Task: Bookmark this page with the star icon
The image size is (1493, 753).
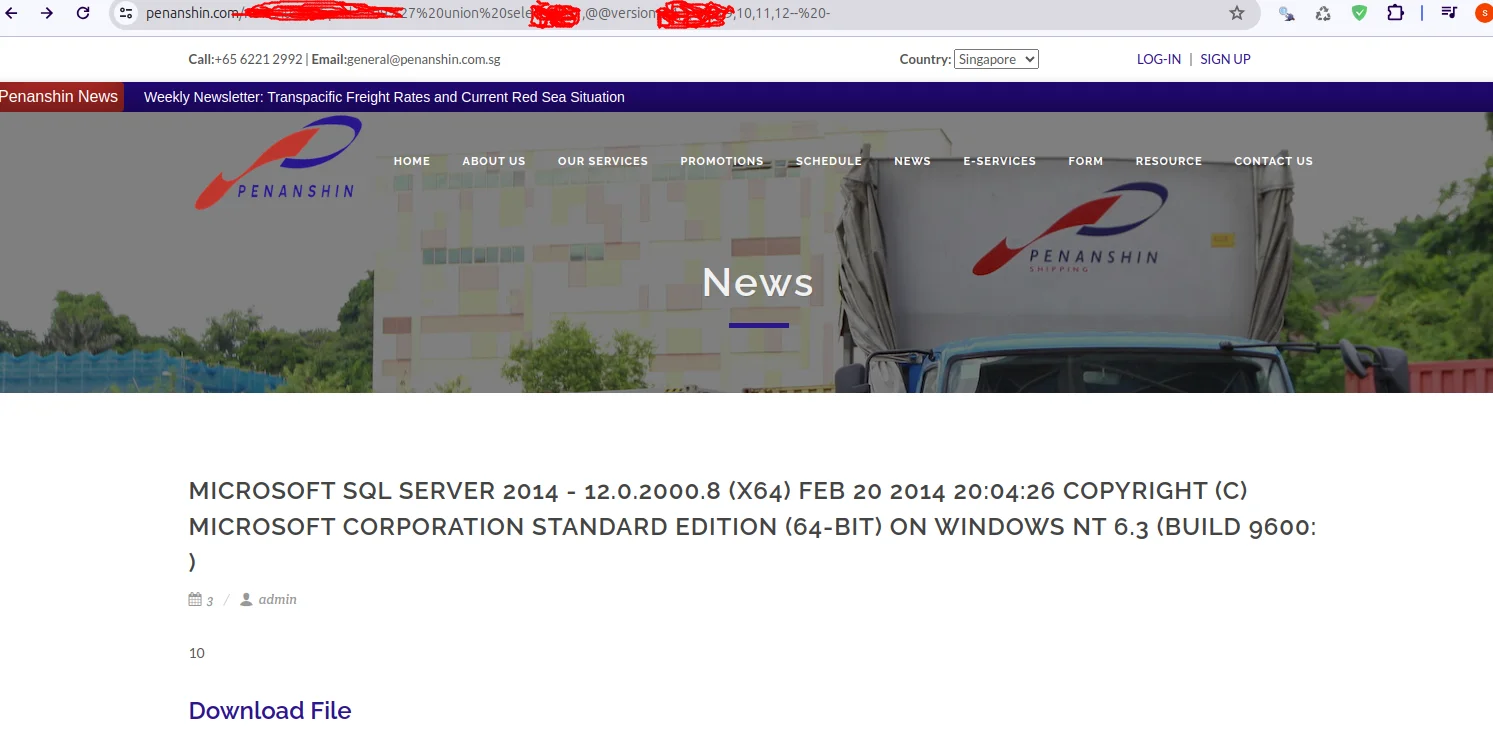Action: coord(1237,13)
